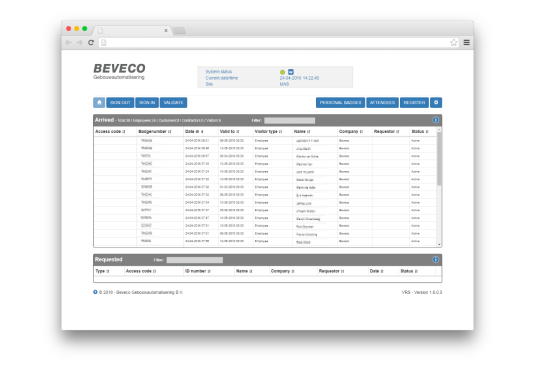Click the browser address bar
This screenshot has height=370, width=535.
tap(278, 42)
